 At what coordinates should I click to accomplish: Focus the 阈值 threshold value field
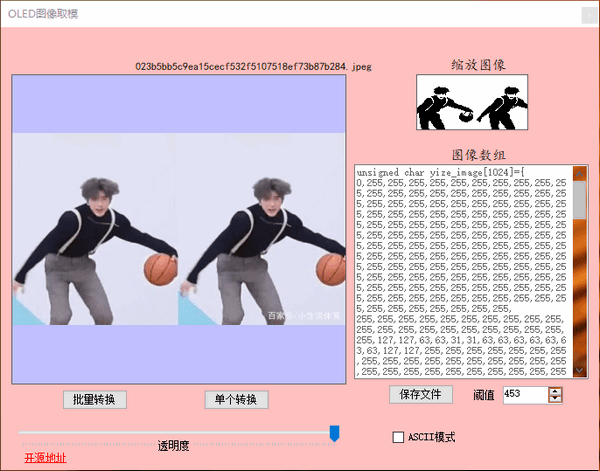coord(523,394)
